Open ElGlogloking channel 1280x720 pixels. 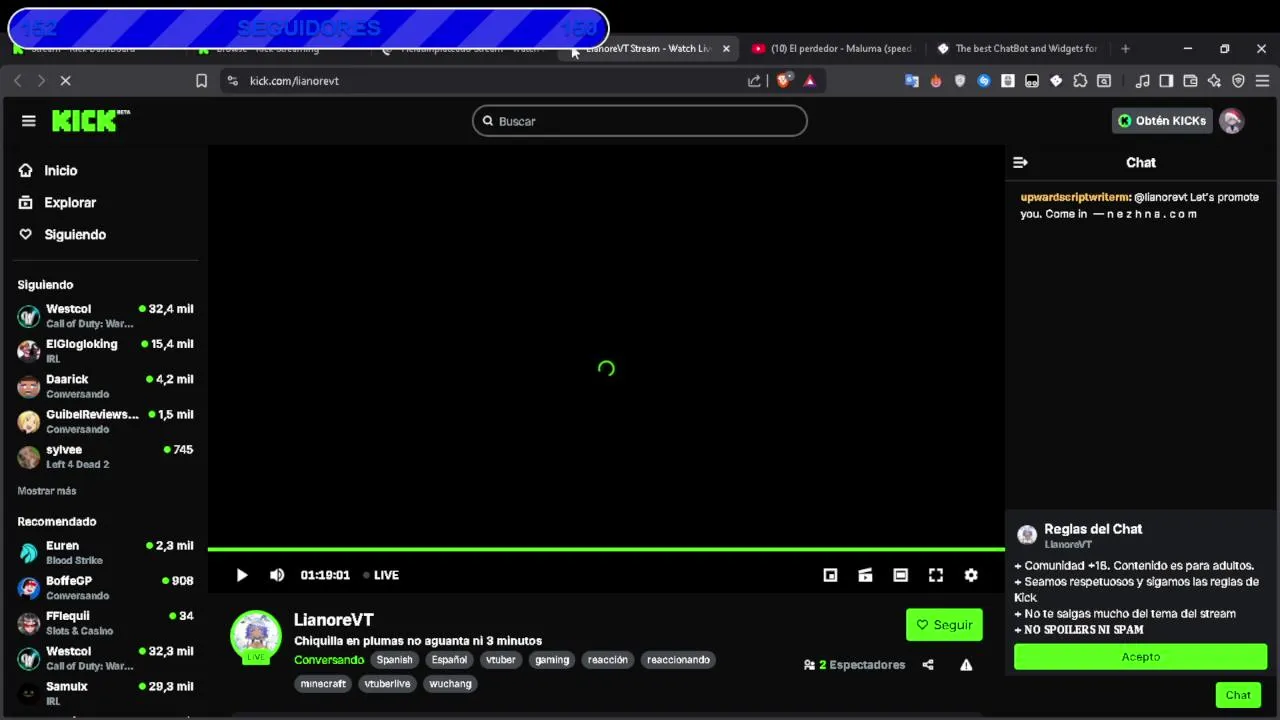[x=105, y=351]
